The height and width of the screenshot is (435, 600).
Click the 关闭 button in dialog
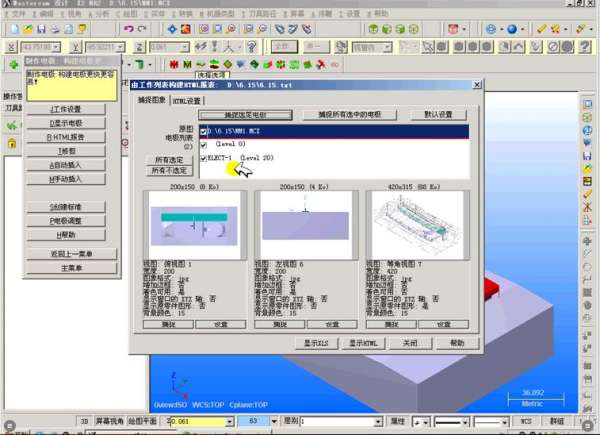(x=410, y=343)
